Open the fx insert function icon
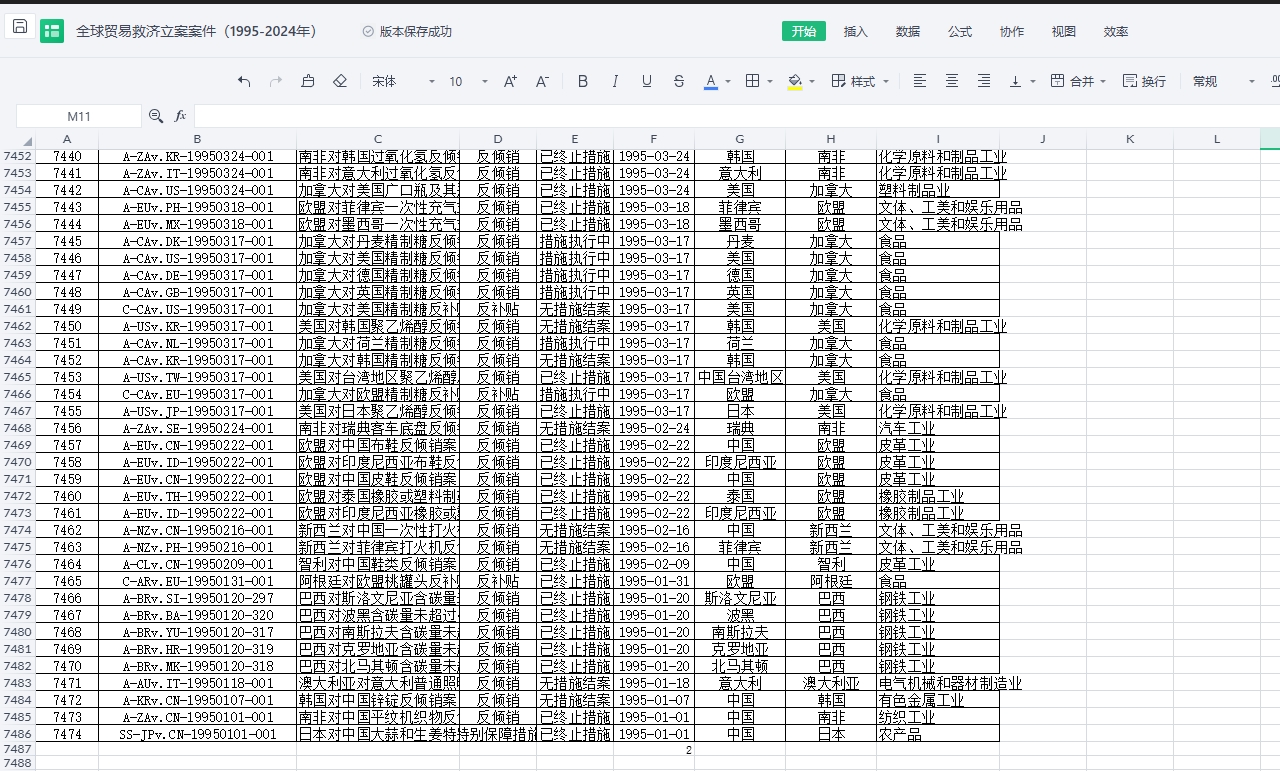Screen dimensions: 1280x771 click(x=181, y=116)
